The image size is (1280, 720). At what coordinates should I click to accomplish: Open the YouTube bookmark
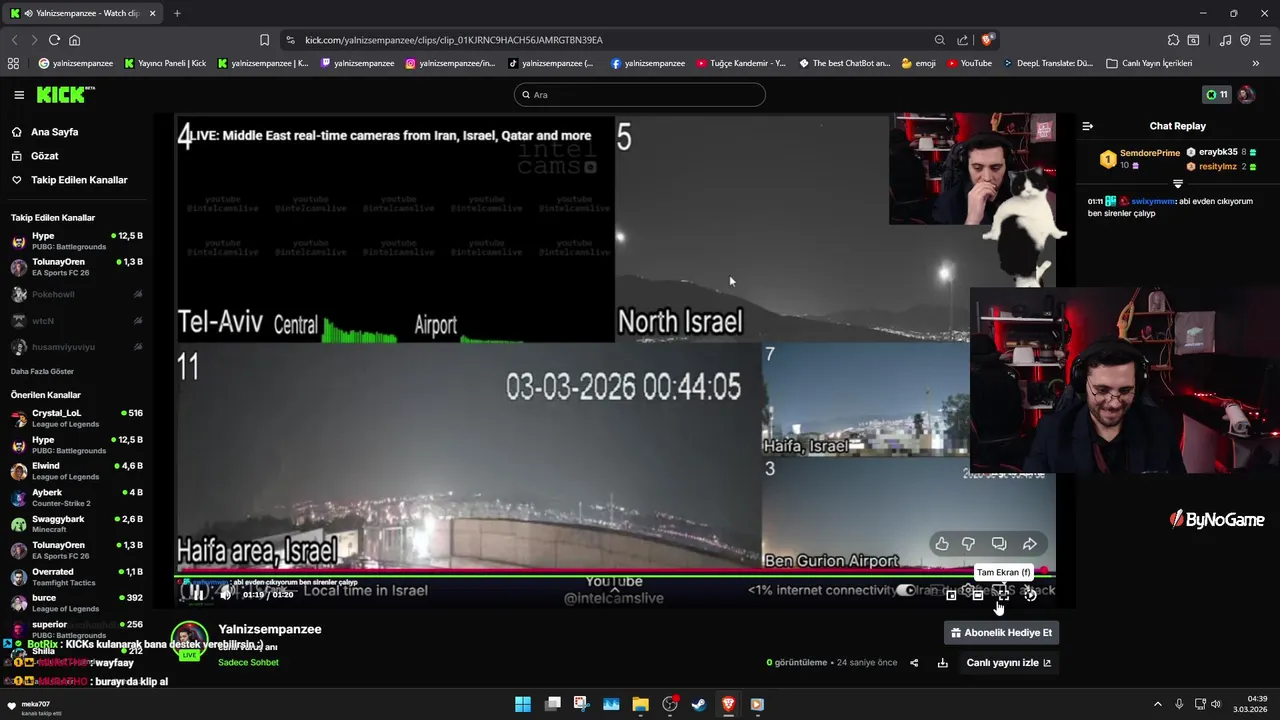point(969,63)
